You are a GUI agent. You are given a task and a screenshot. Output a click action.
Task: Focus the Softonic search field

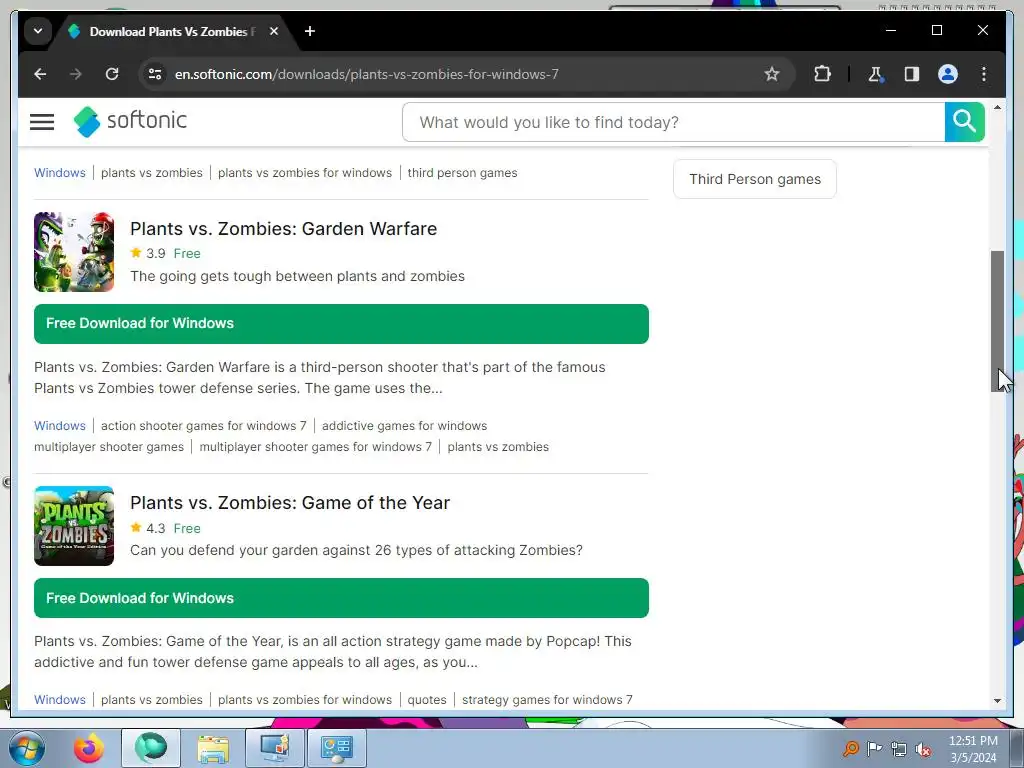pos(673,122)
